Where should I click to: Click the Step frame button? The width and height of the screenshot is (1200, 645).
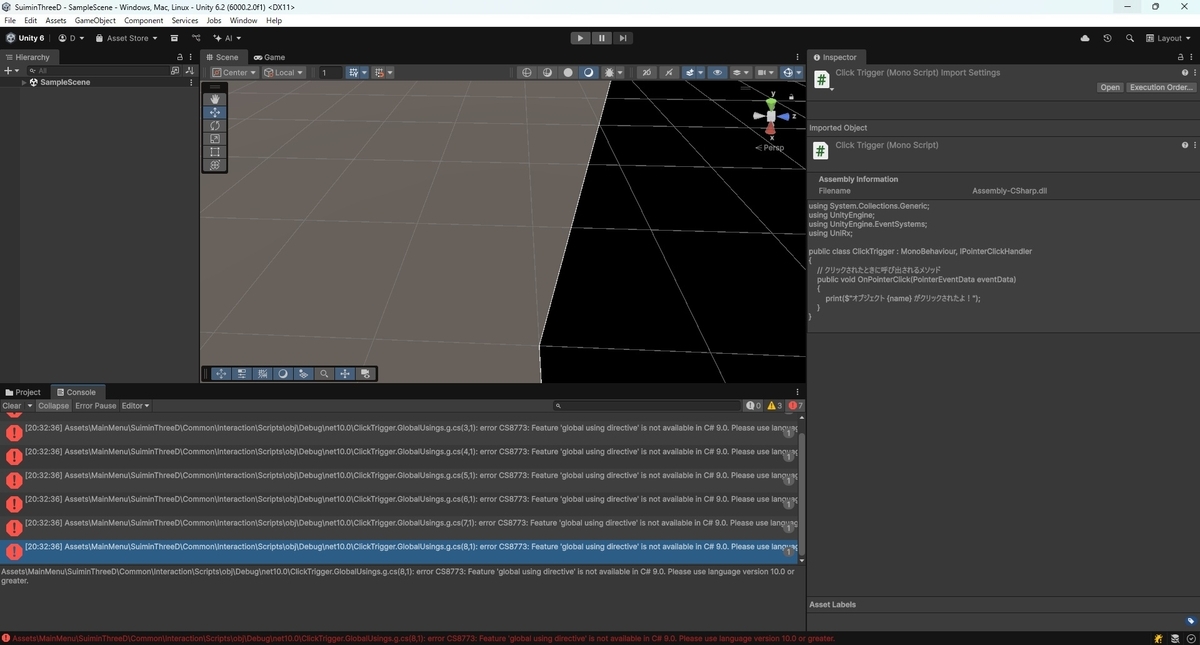(x=623, y=38)
